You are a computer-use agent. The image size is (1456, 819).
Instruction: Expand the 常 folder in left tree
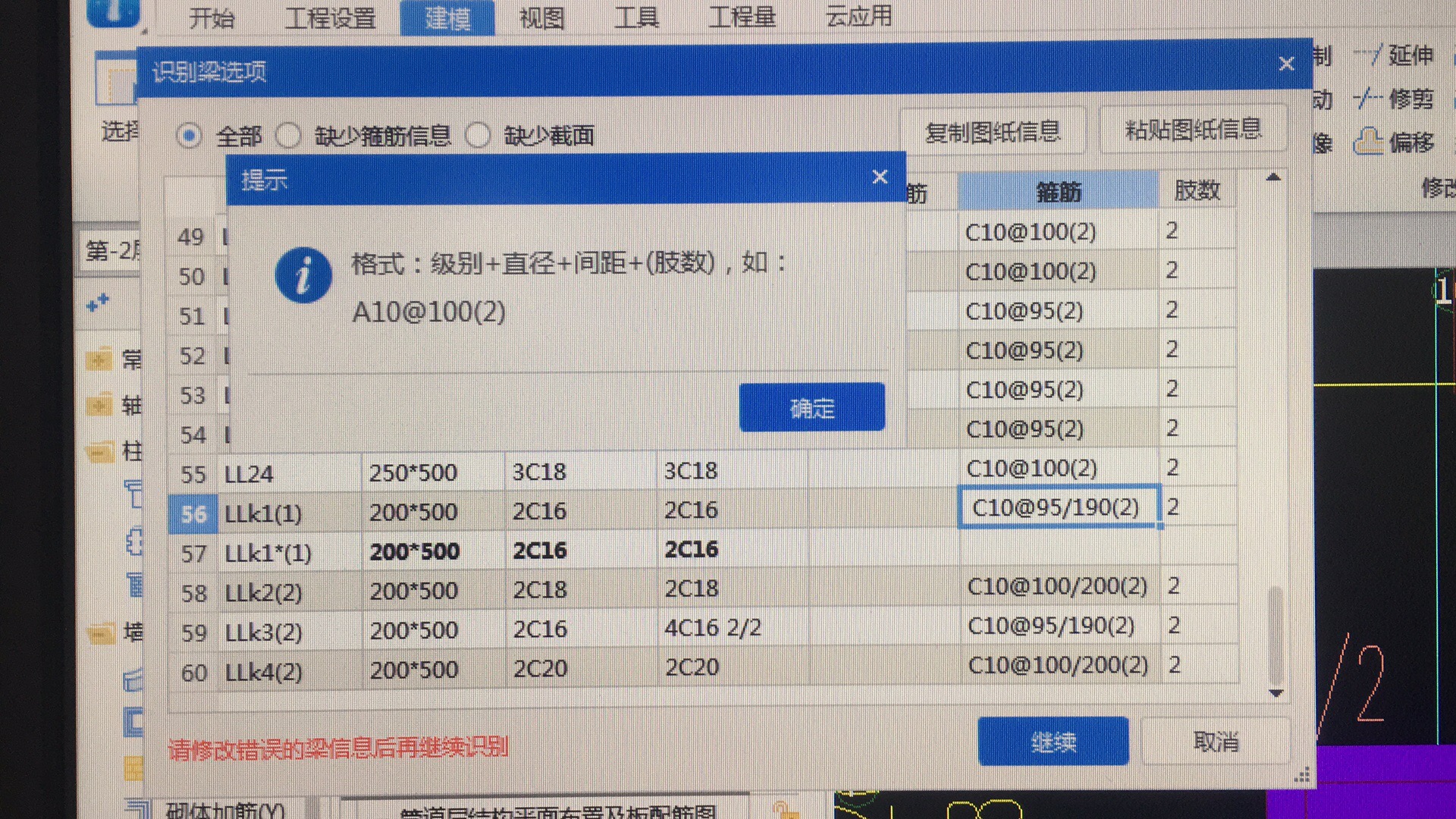tap(99, 359)
